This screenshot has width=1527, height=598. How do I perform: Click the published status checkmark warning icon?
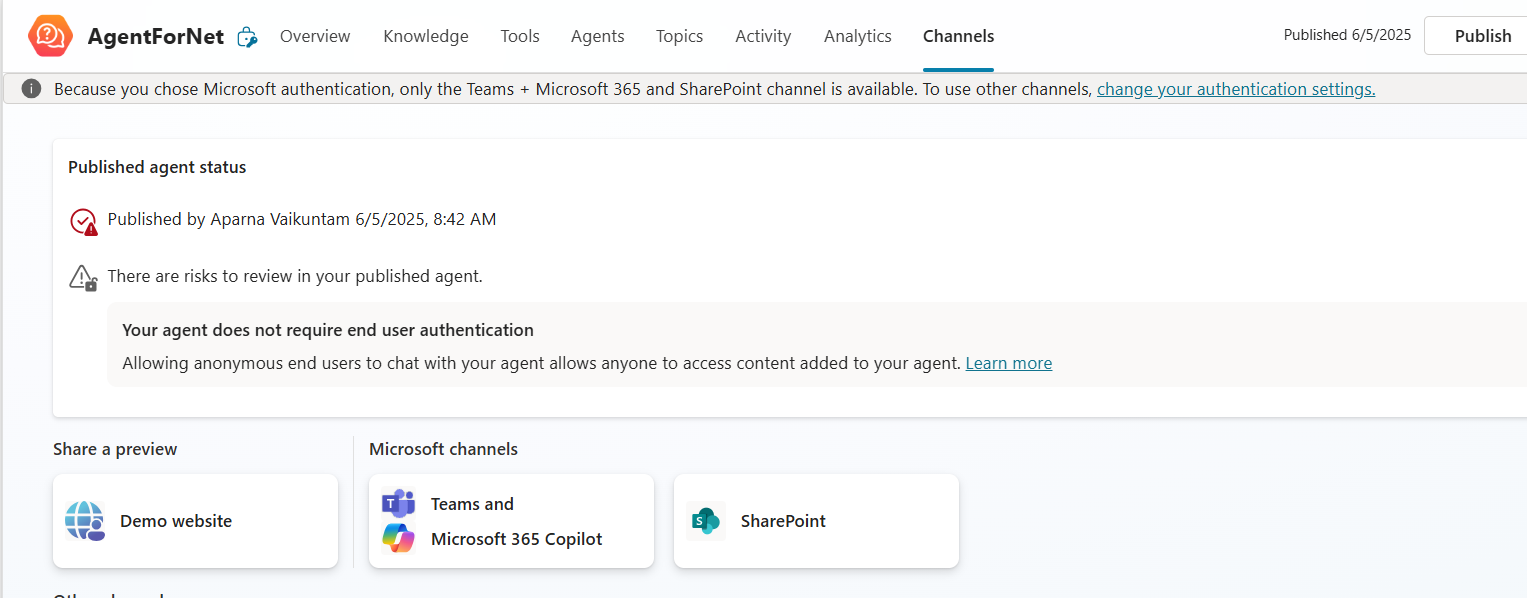click(84, 221)
